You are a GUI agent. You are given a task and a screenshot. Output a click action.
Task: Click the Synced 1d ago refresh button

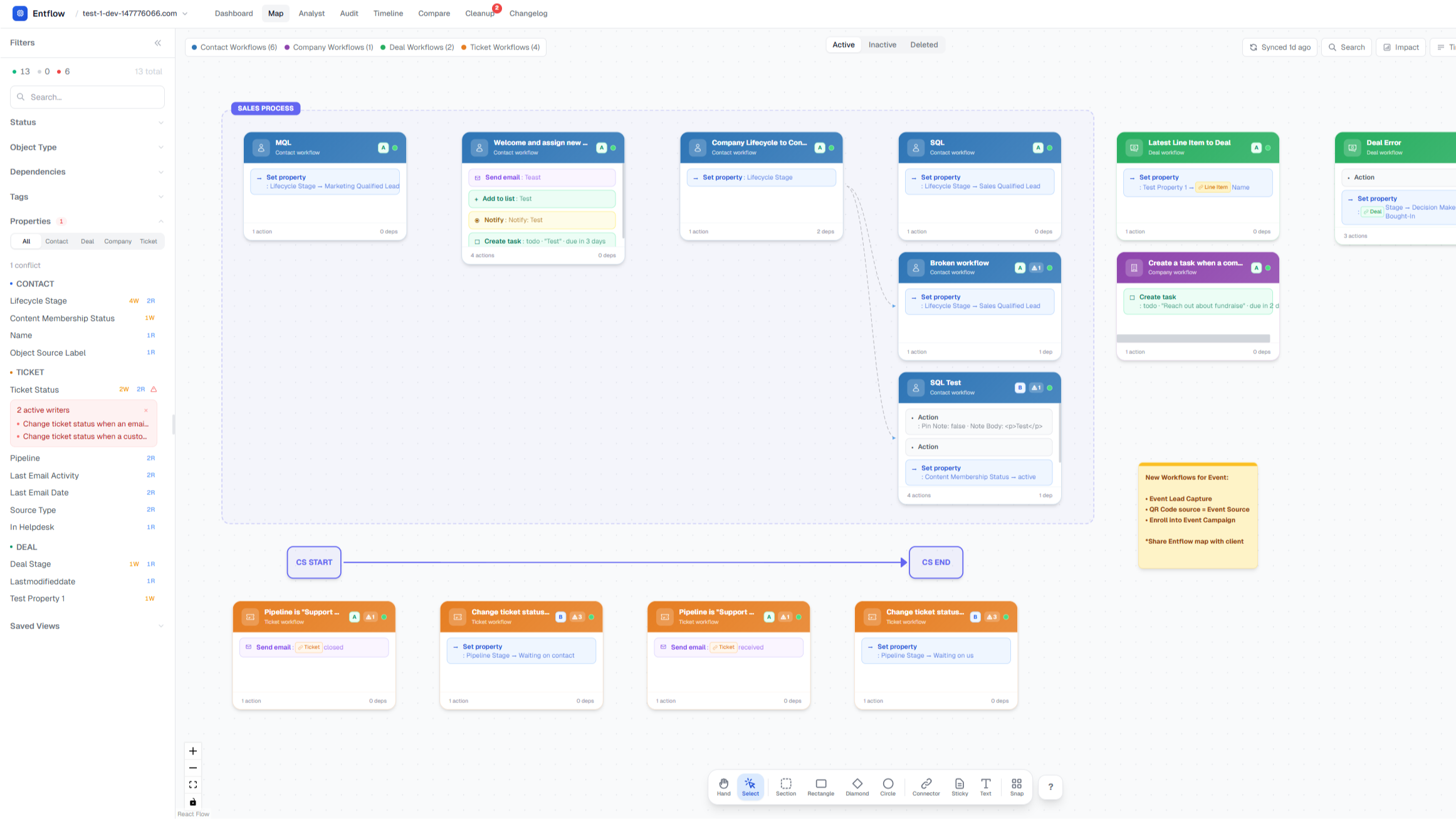1279,47
